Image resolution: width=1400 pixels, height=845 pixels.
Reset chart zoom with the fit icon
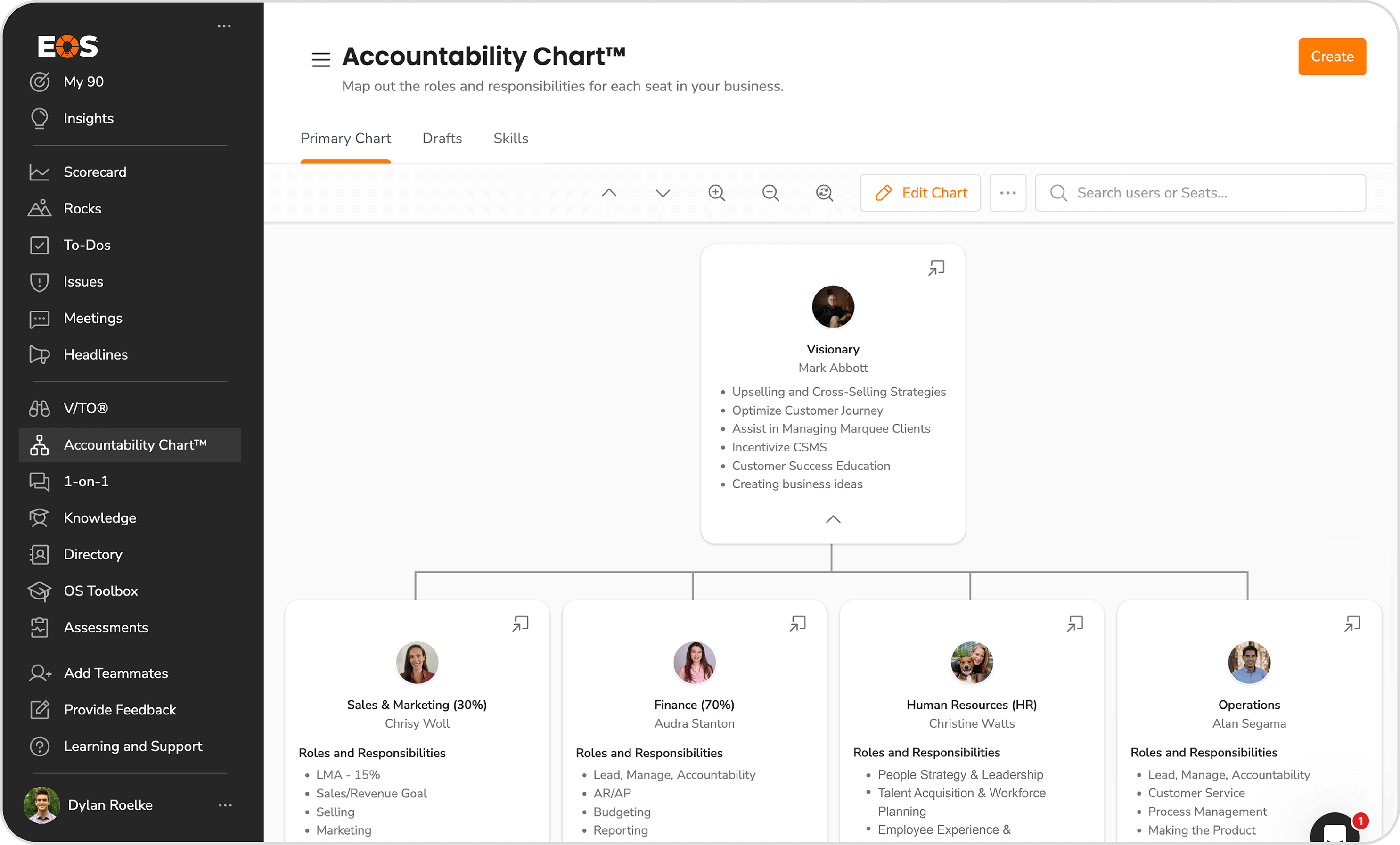point(825,193)
